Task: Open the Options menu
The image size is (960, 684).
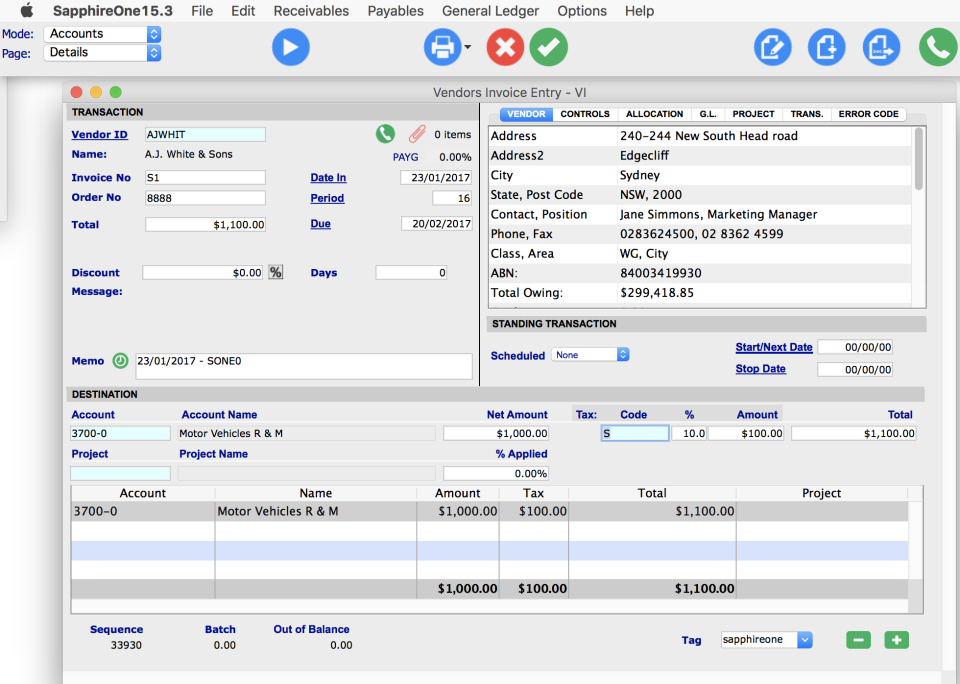Action: tap(582, 10)
